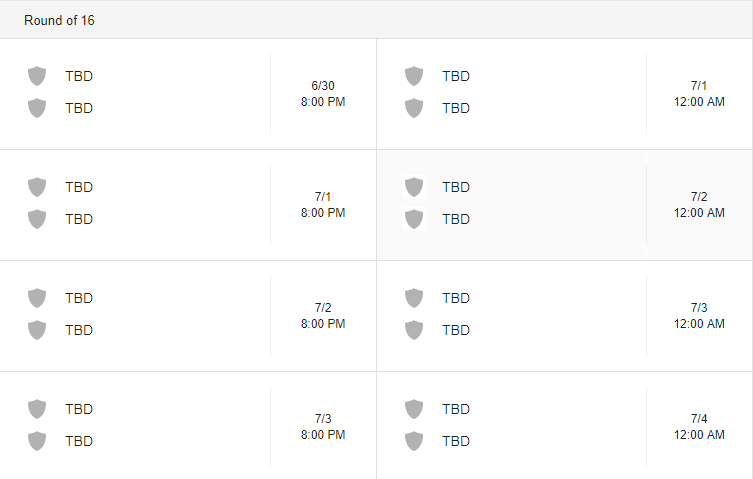Click top team shield in 7/3 8:00 PM match
This screenshot has height=479, width=753.
click(37, 409)
